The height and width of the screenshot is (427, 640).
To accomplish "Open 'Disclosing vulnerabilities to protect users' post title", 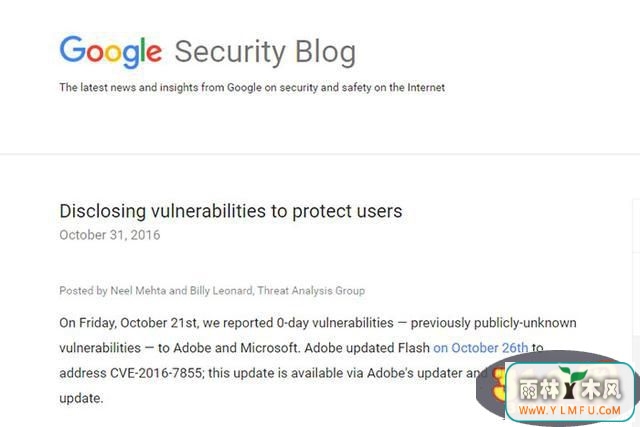I will [x=231, y=211].
